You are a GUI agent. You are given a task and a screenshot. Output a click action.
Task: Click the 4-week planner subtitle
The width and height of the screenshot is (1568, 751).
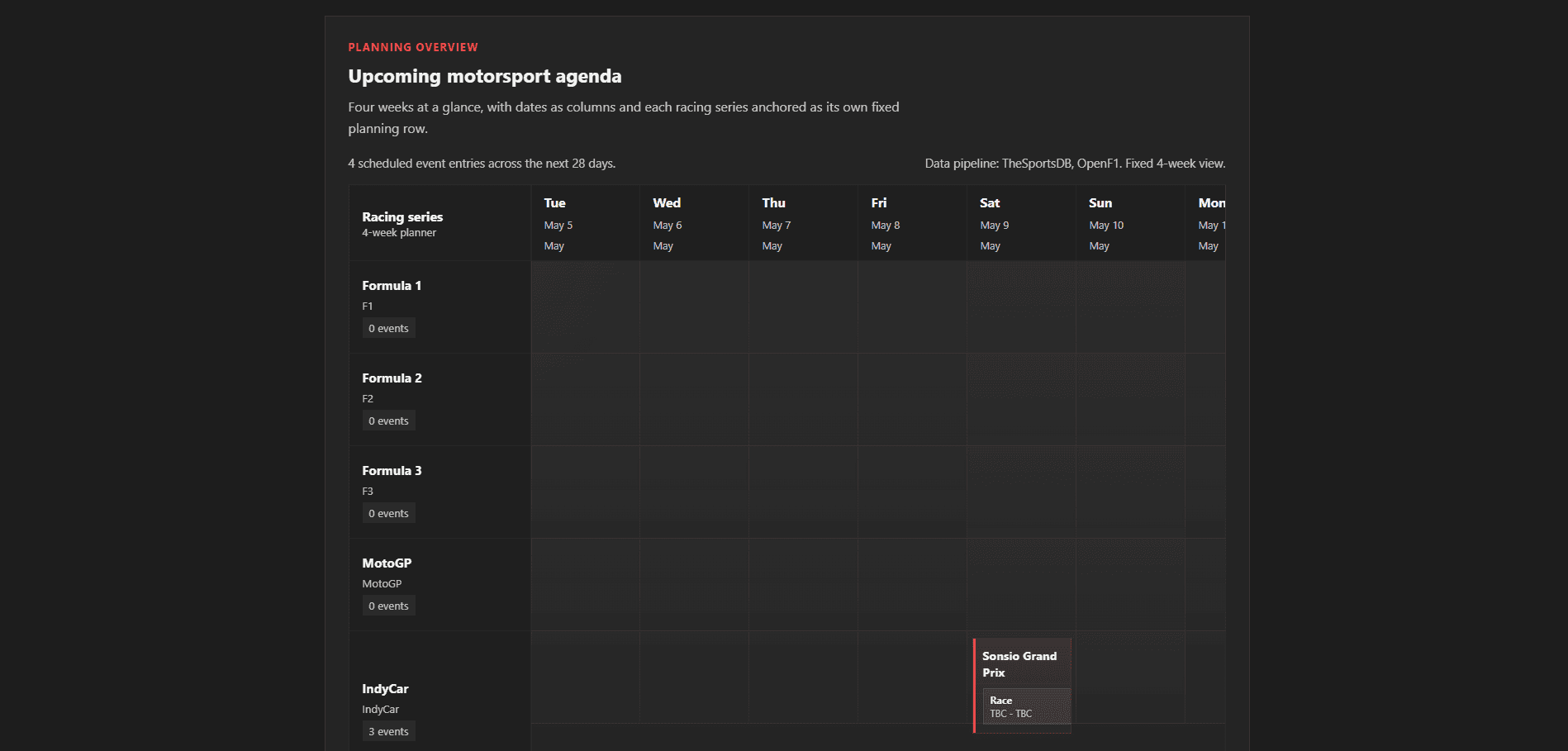coord(399,233)
